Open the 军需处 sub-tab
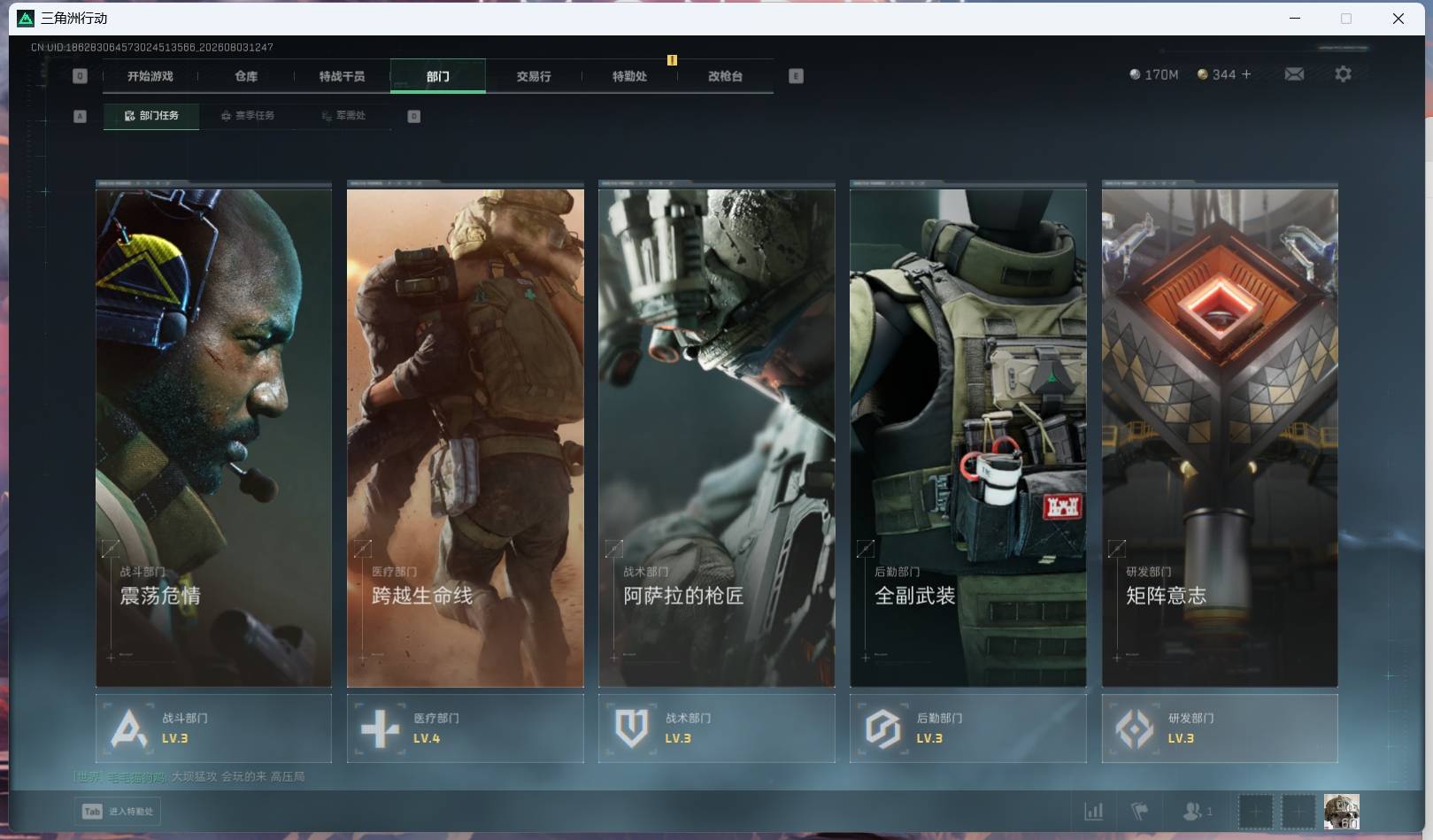The height and width of the screenshot is (840, 1433). 343,116
